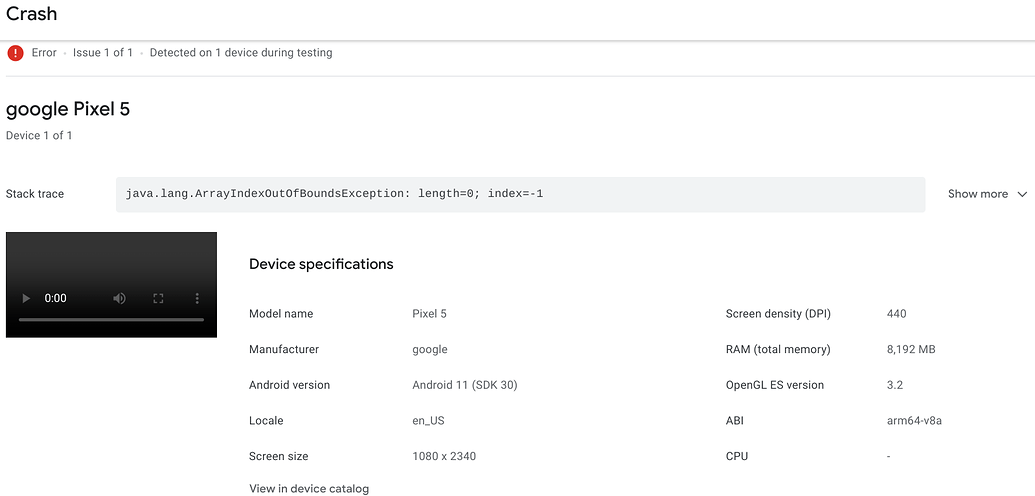The height and width of the screenshot is (496, 1035).
Task: Click the Device specifications heading
Action: click(321, 265)
